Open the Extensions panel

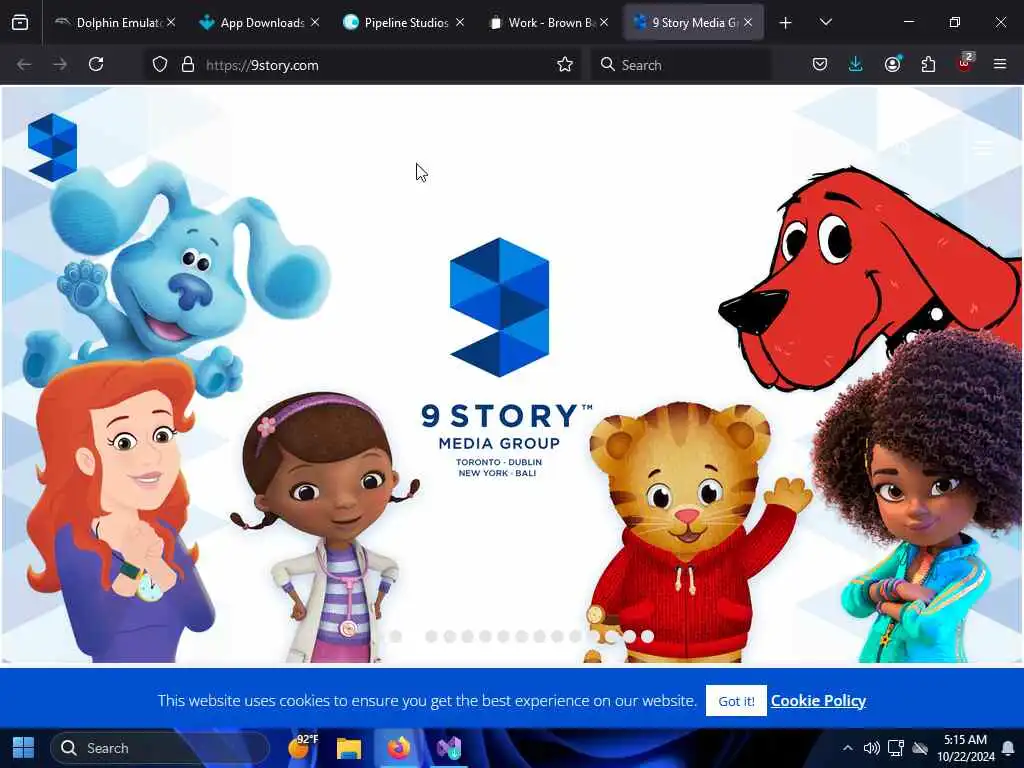click(x=928, y=65)
